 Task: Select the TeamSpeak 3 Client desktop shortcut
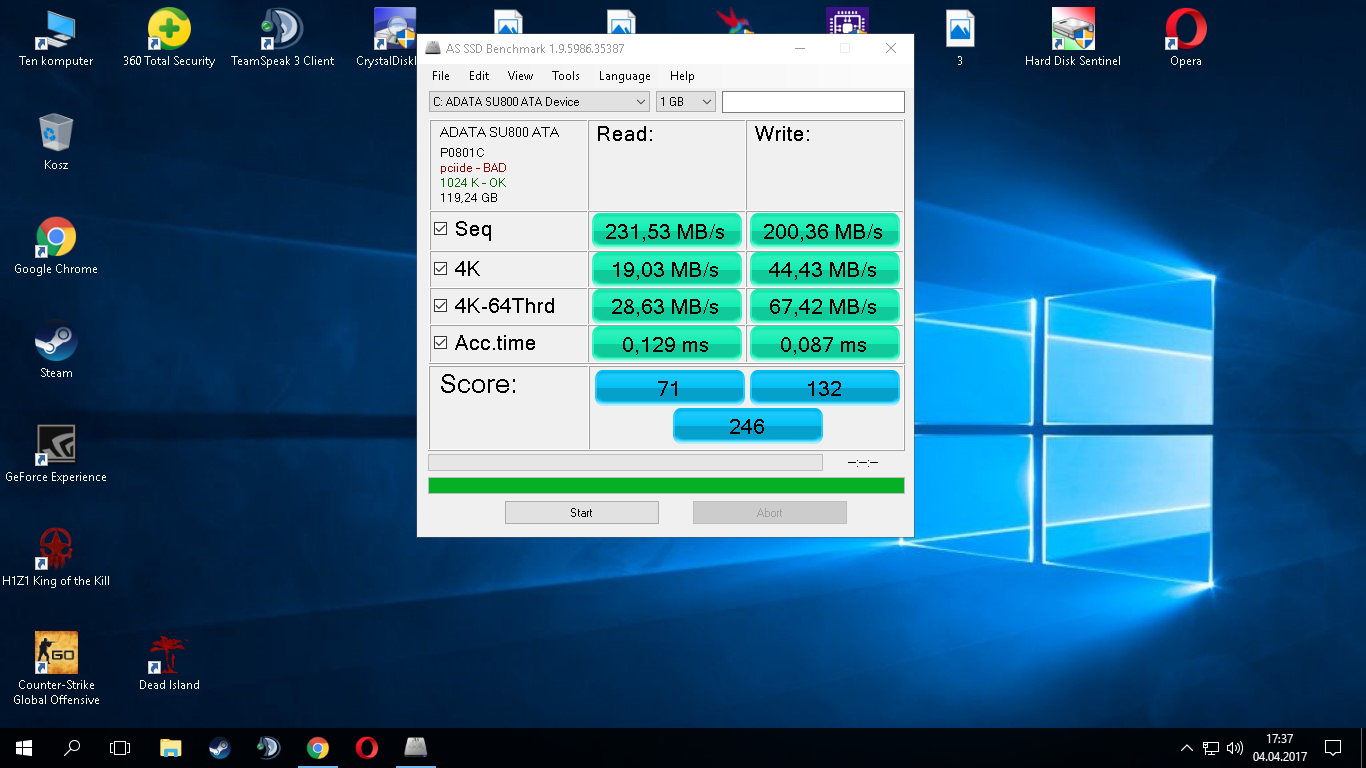click(x=283, y=38)
